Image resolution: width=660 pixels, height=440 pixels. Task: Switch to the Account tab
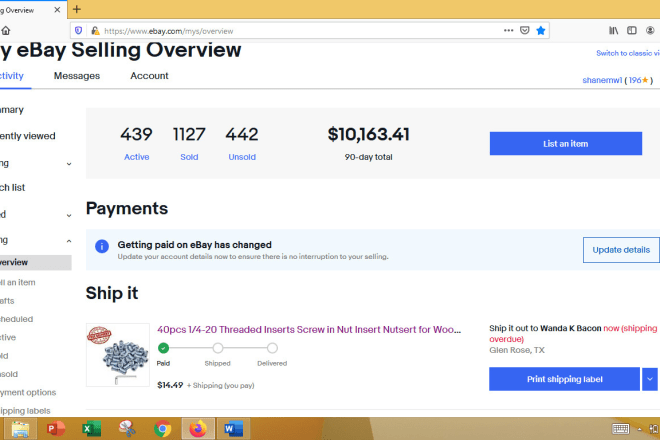pyautogui.click(x=149, y=76)
